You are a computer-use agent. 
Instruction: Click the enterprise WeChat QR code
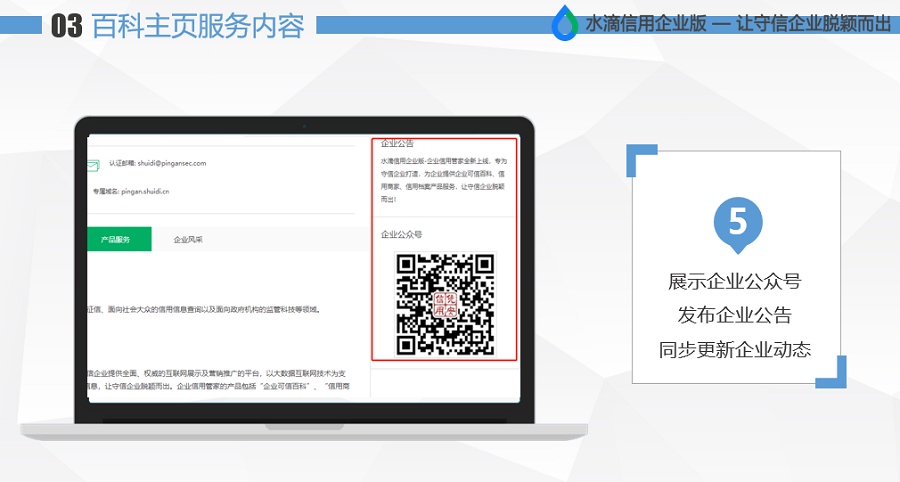click(x=445, y=304)
